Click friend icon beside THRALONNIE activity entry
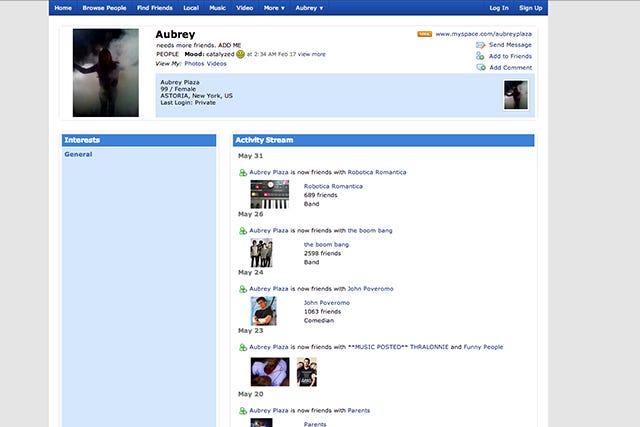Viewport: 640px width, 427px height. coord(242,347)
